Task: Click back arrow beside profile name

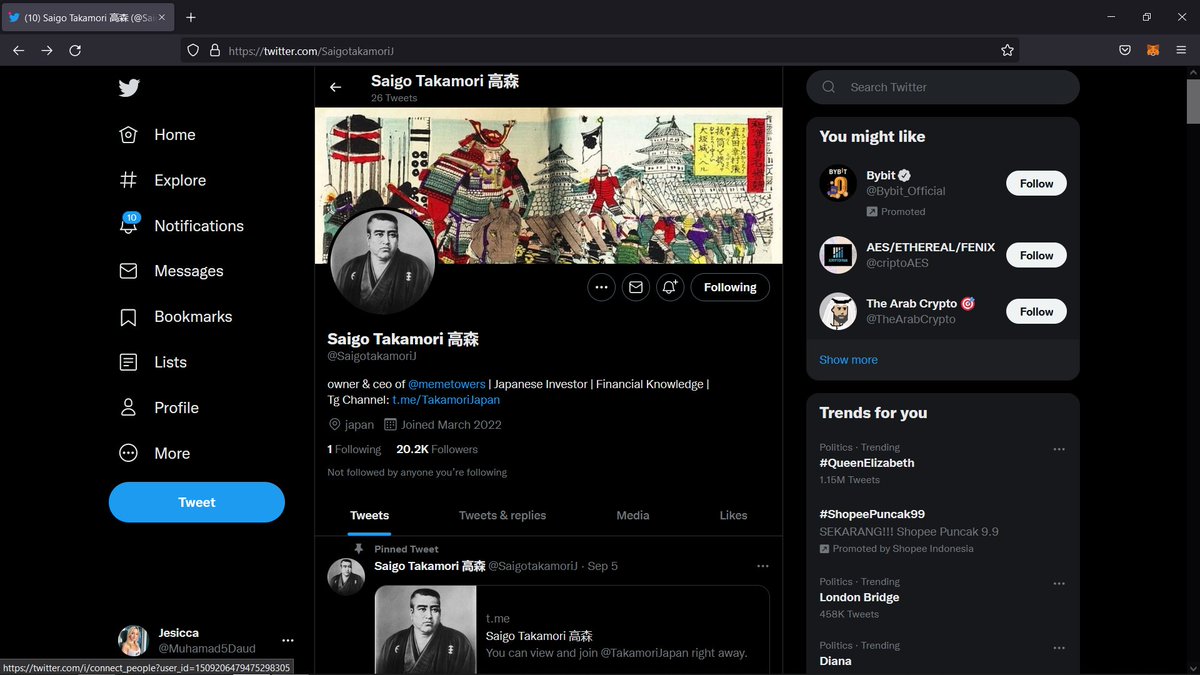Action: coord(335,87)
